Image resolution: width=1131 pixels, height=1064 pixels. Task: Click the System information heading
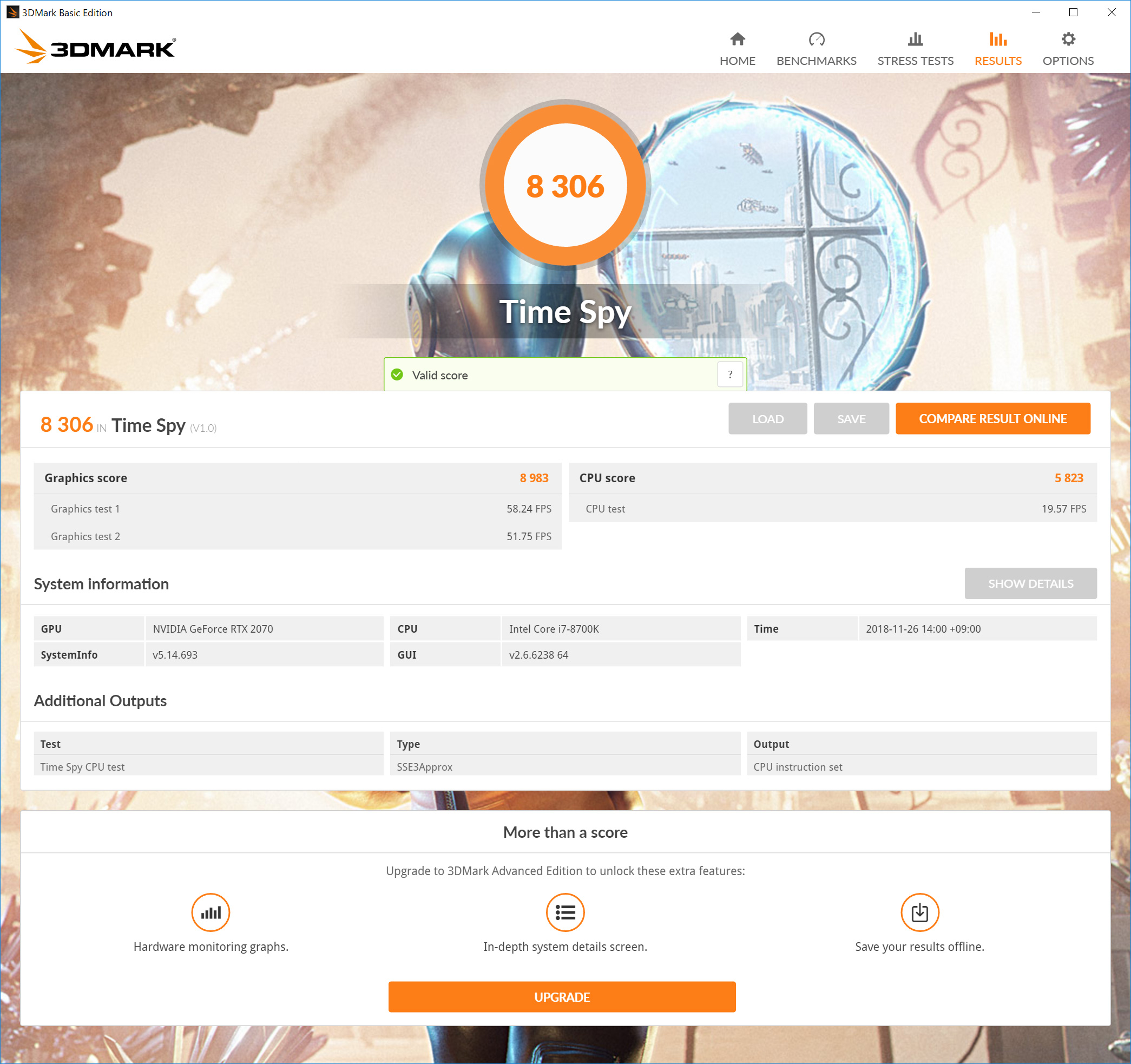click(x=101, y=584)
